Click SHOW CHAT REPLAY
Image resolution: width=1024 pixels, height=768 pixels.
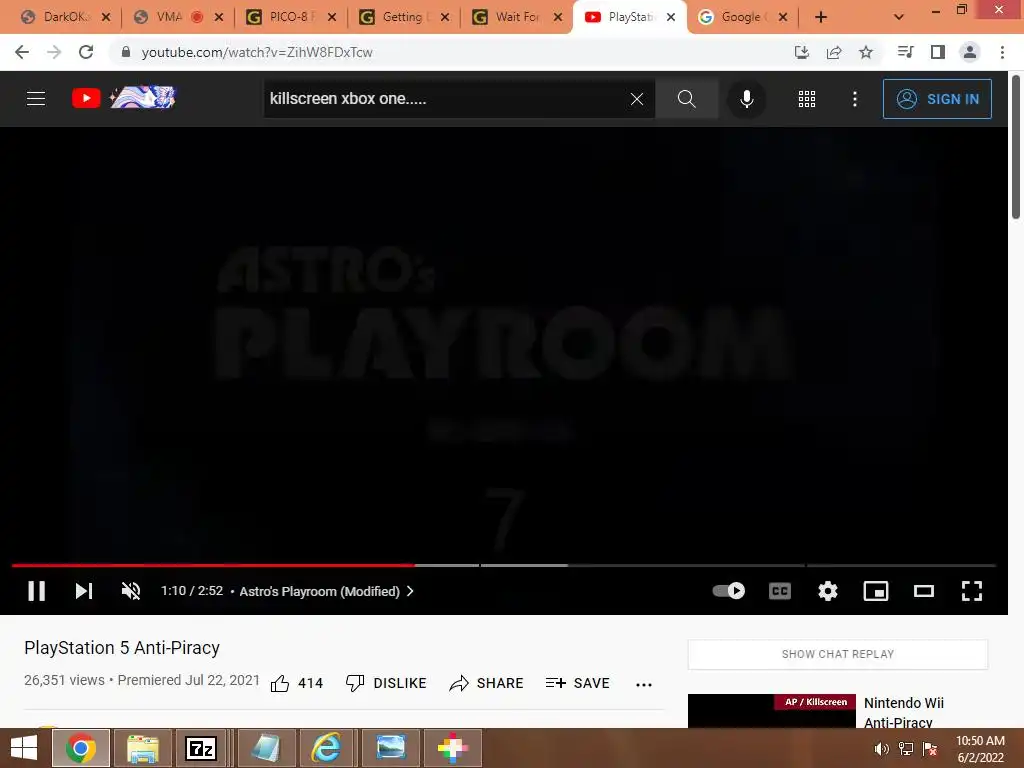click(838, 654)
